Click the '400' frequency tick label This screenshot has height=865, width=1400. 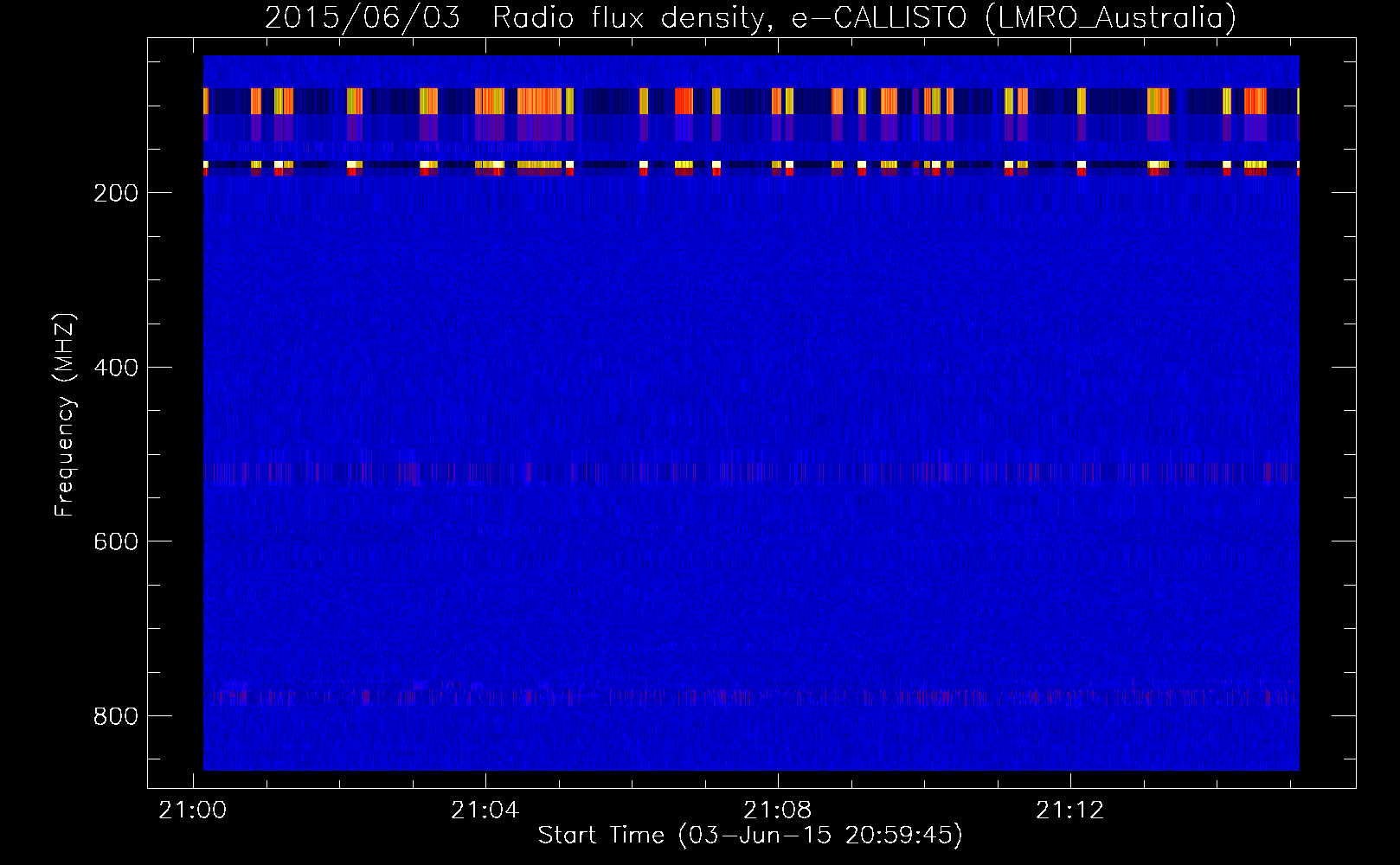(x=116, y=368)
